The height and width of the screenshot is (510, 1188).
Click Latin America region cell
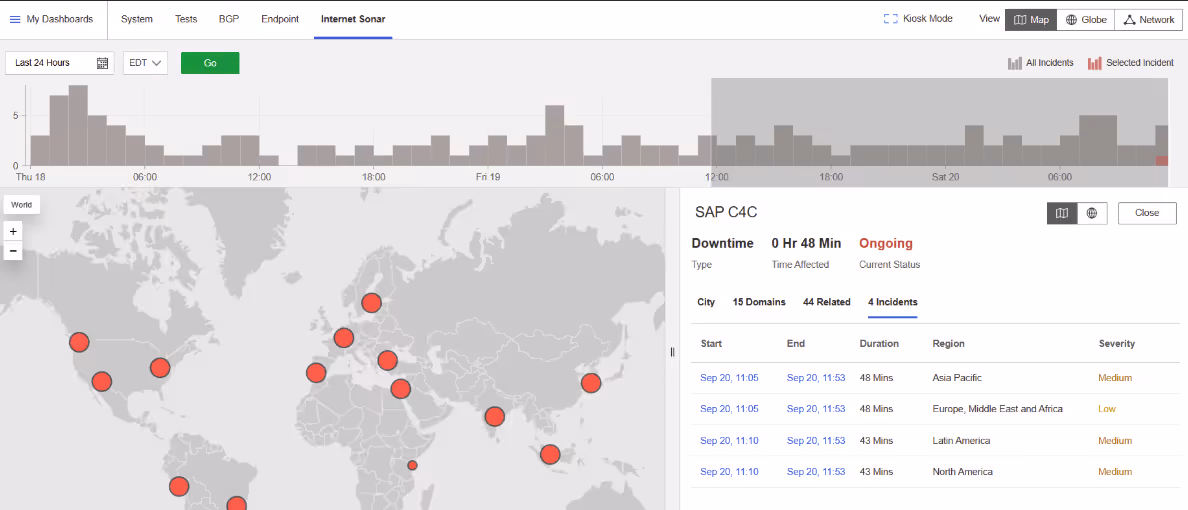coord(961,440)
